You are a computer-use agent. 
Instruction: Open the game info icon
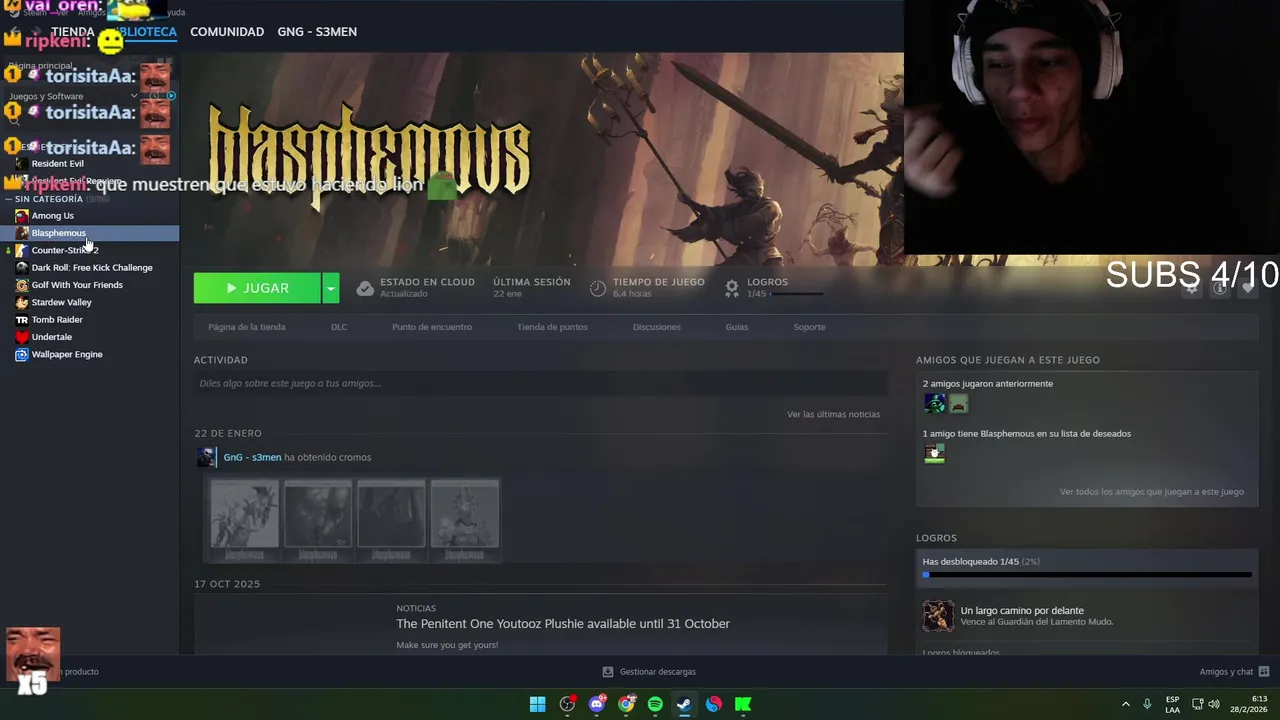point(1220,288)
